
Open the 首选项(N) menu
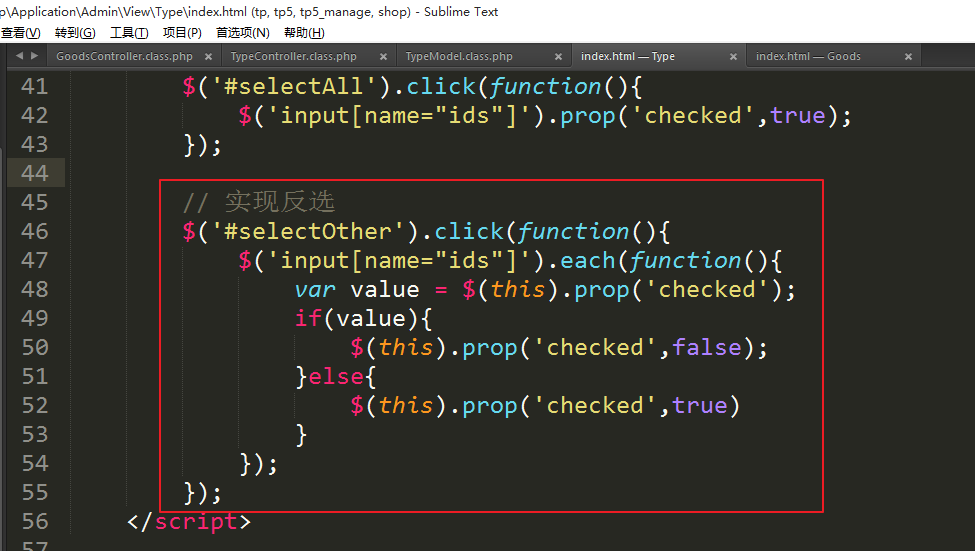click(x=242, y=33)
